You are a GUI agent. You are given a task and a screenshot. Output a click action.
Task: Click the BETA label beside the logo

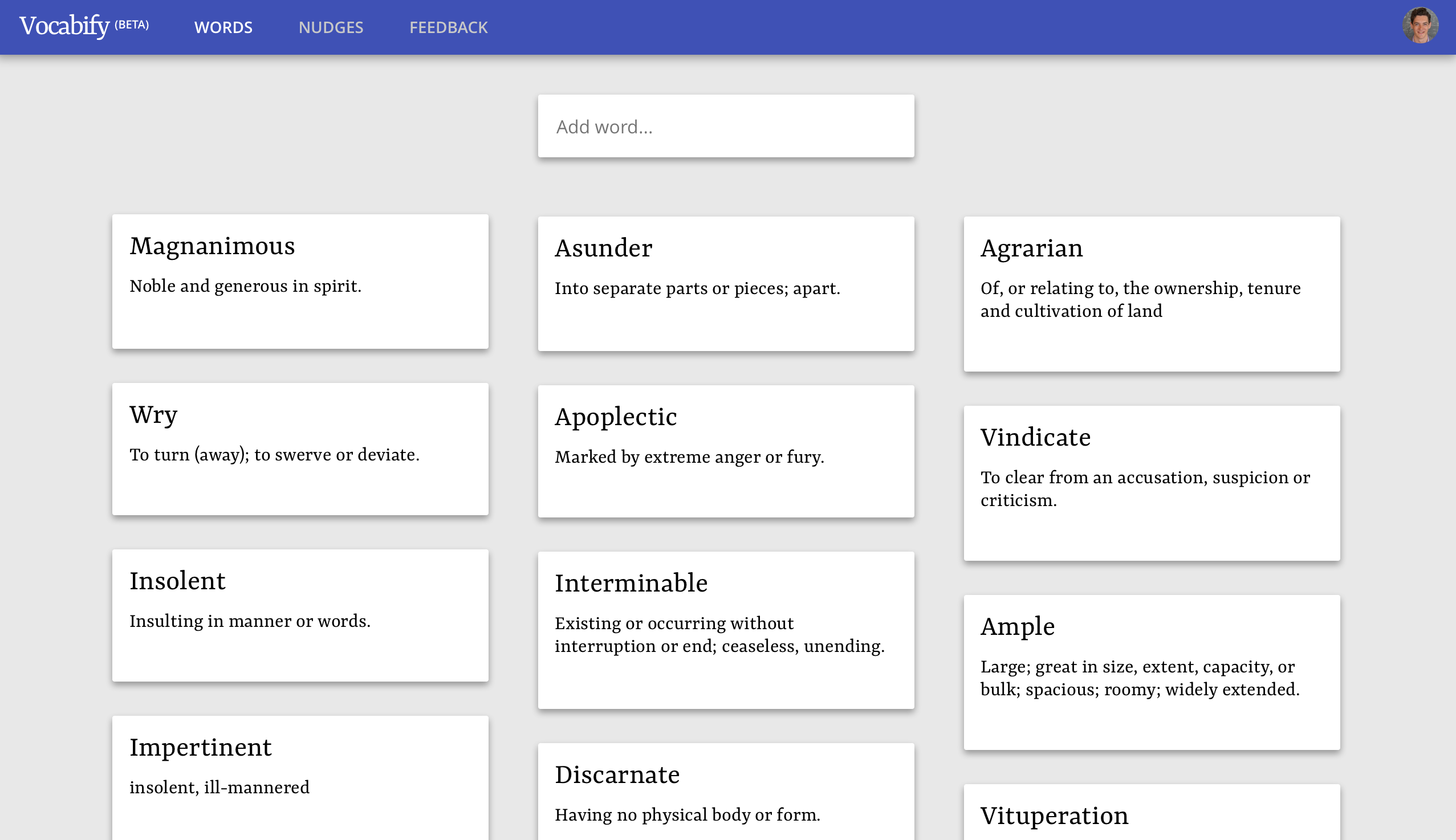click(132, 25)
